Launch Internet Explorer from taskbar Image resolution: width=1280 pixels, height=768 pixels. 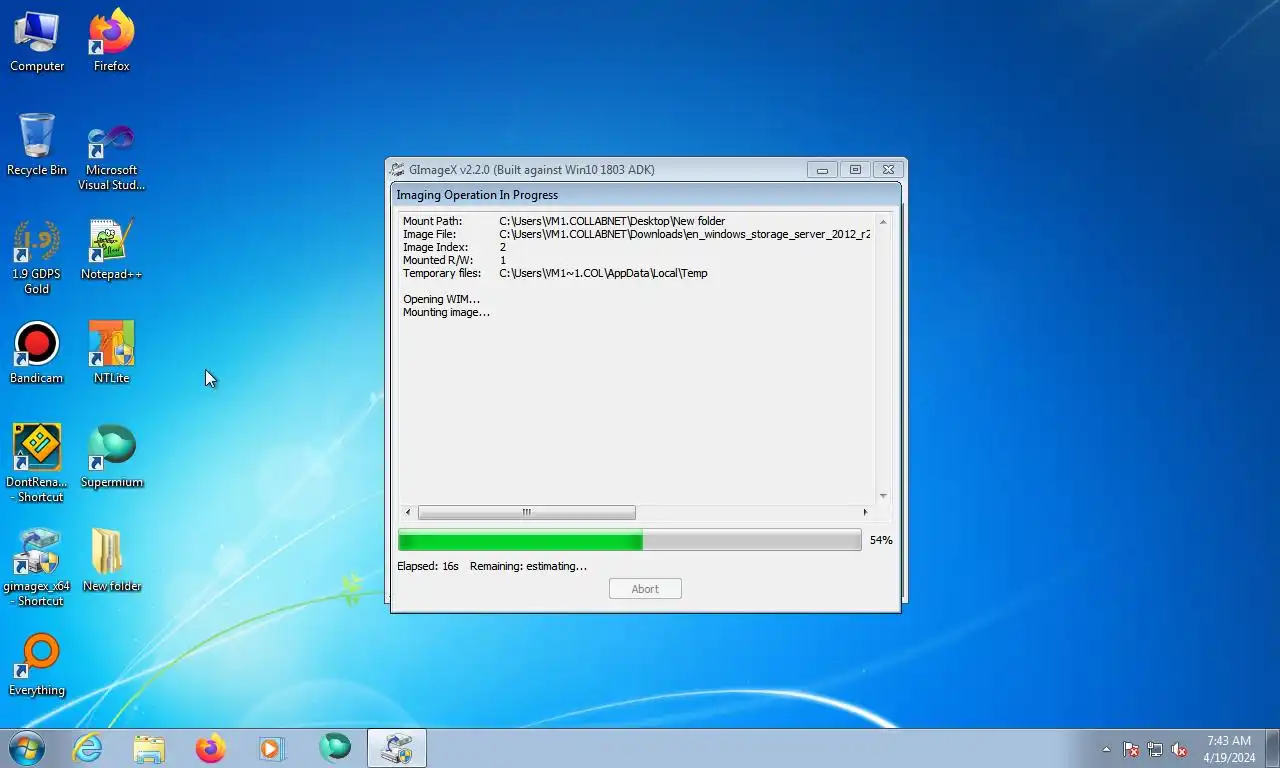[x=88, y=748]
